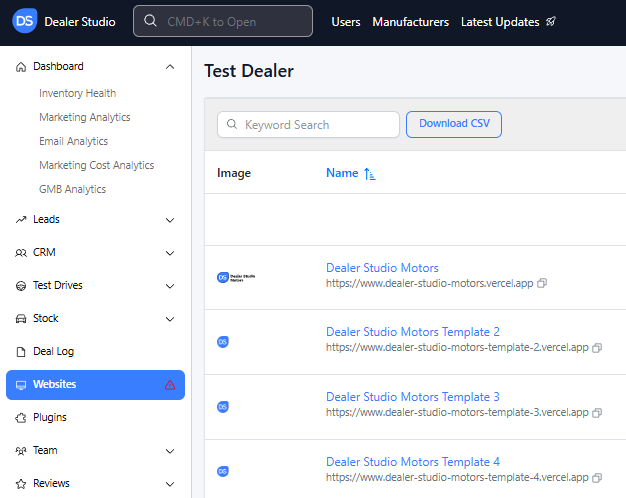This screenshot has width=626, height=498.
Task: Select Inventory Health under Dashboard
Action: [77, 93]
